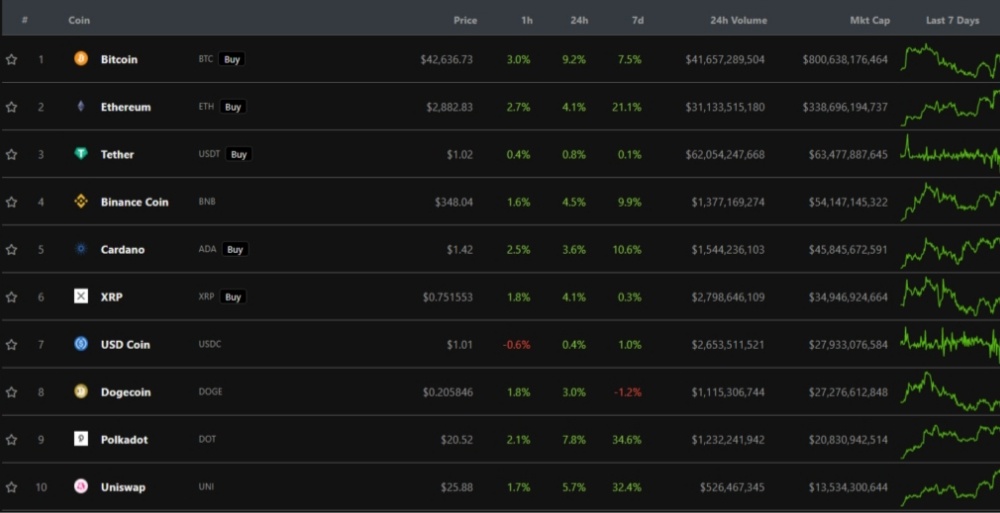Image resolution: width=1000 pixels, height=513 pixels.
Task: Open the Cardano name link
Action: pos(122,249)
